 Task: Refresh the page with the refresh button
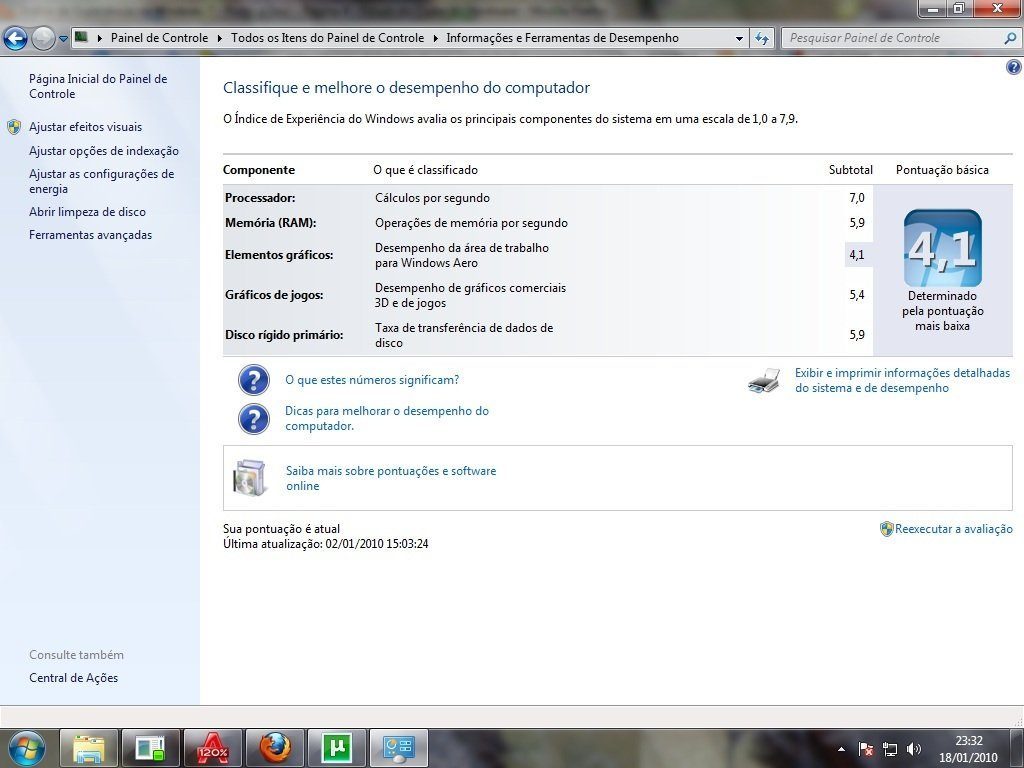coord(762,39)
